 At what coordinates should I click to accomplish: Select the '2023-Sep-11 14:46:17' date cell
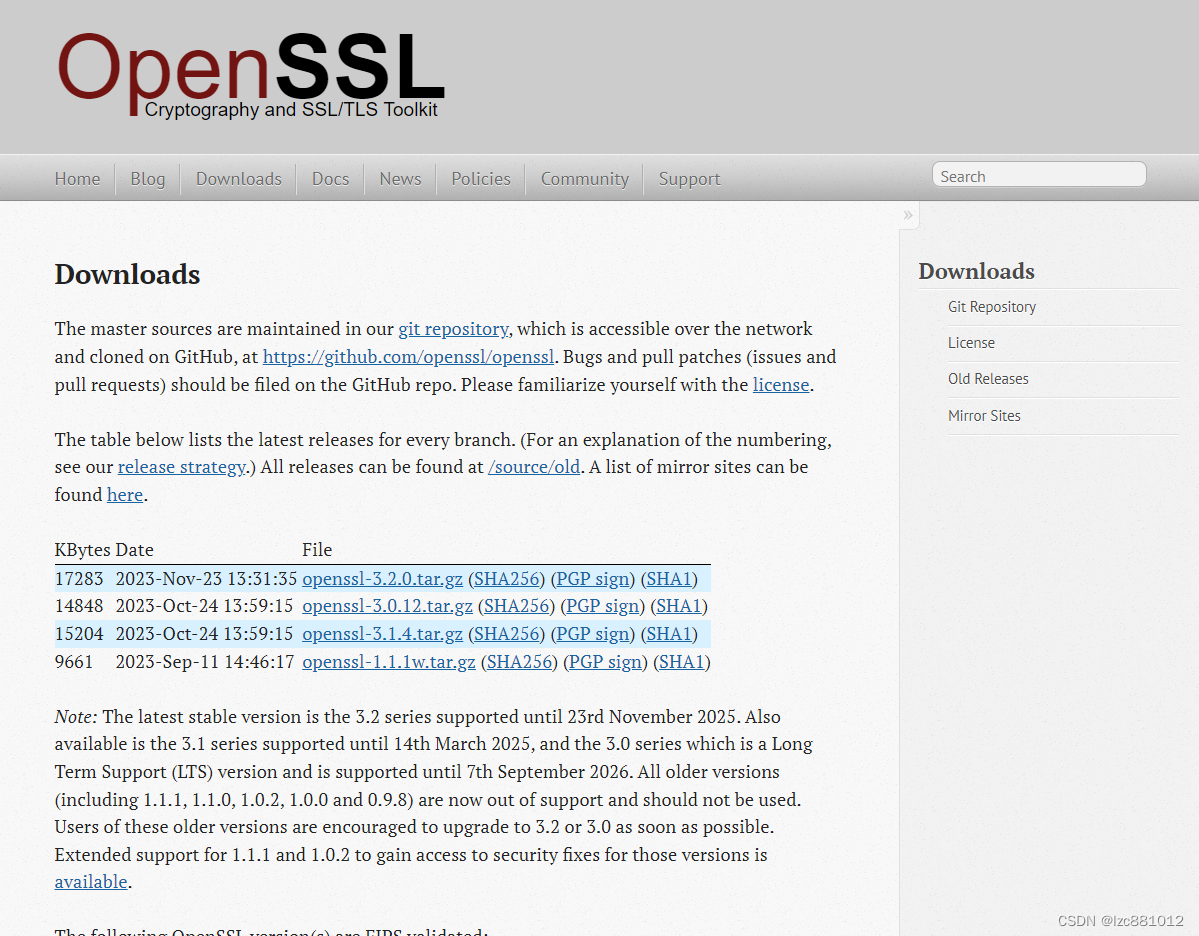(x=205, y=662)
